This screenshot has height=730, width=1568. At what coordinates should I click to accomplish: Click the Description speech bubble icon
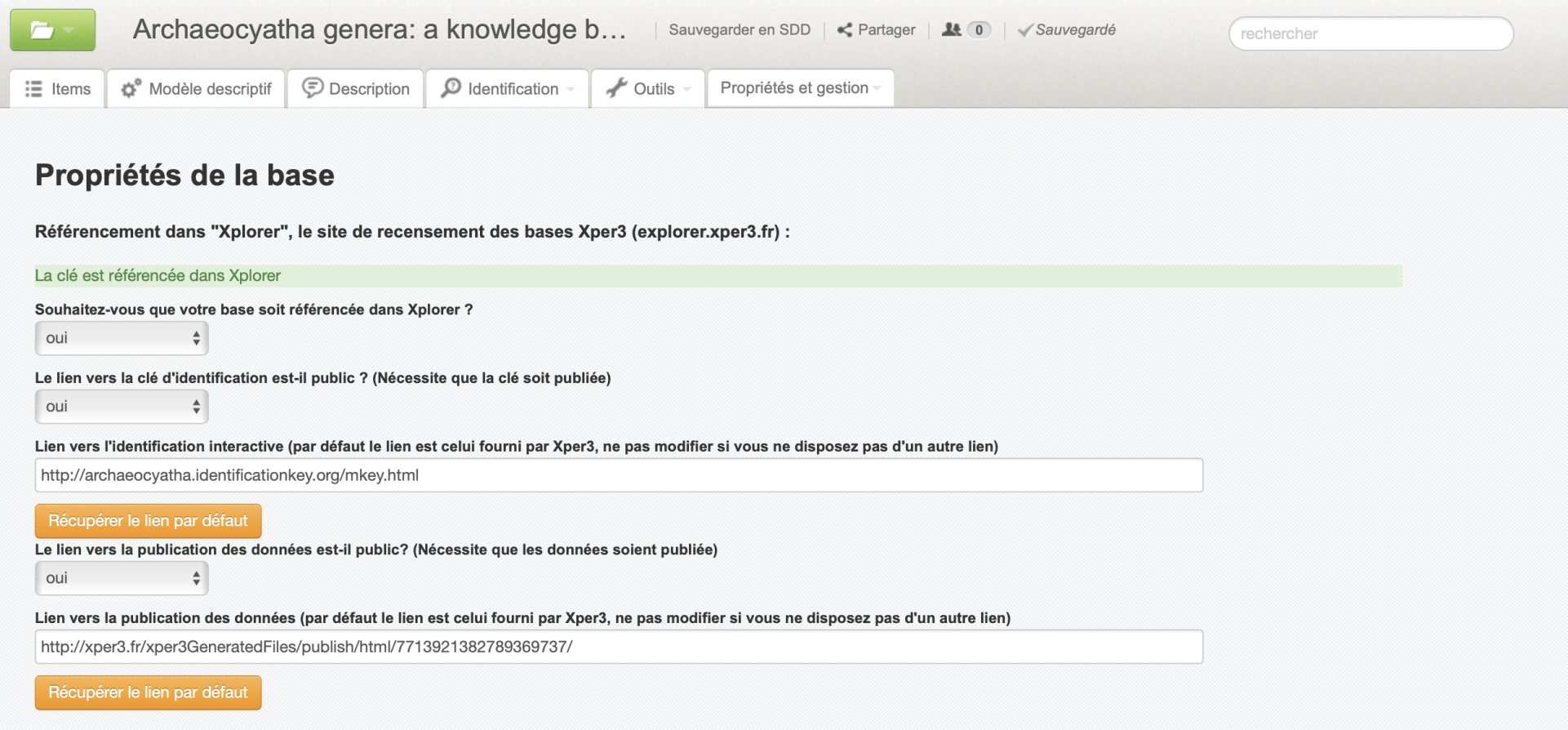tap(312, 88)
